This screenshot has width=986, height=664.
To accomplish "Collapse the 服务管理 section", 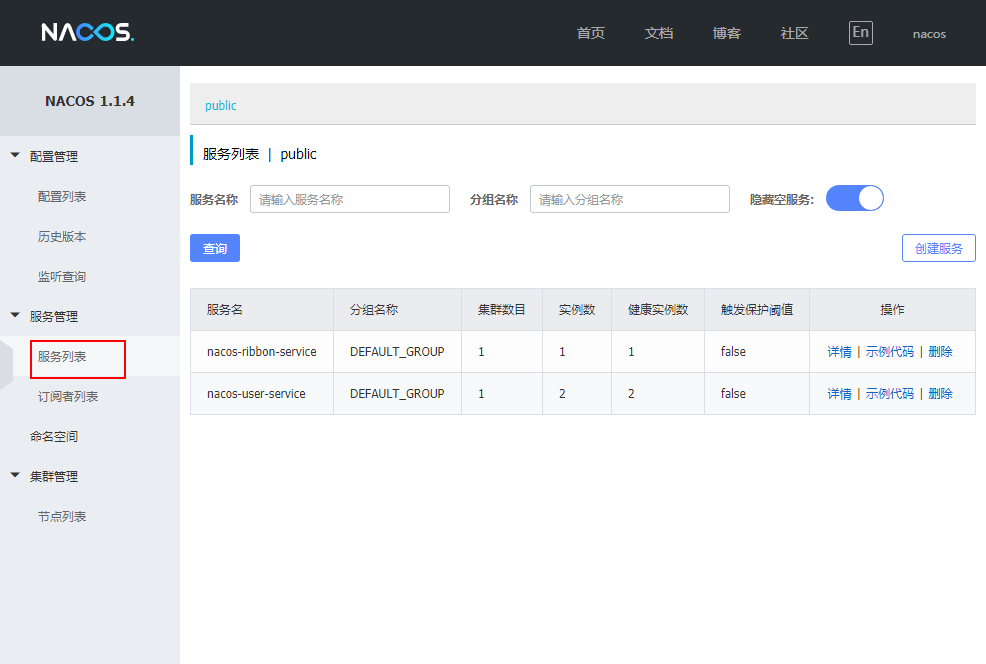I will coord(52,315).
